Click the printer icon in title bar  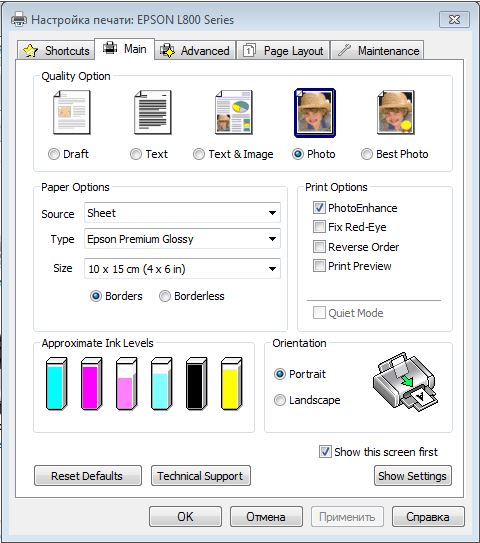coord(19,19)
